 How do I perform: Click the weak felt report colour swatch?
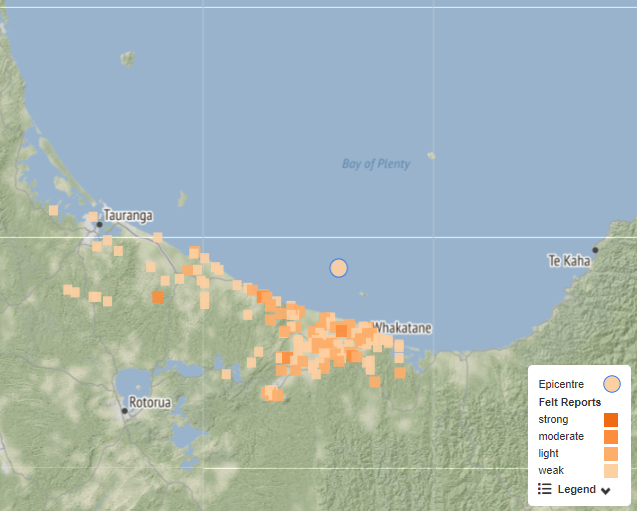click(x=611, y=471)
